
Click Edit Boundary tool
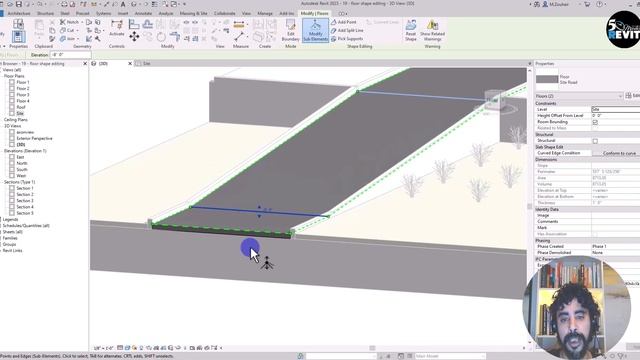point(290,30)
